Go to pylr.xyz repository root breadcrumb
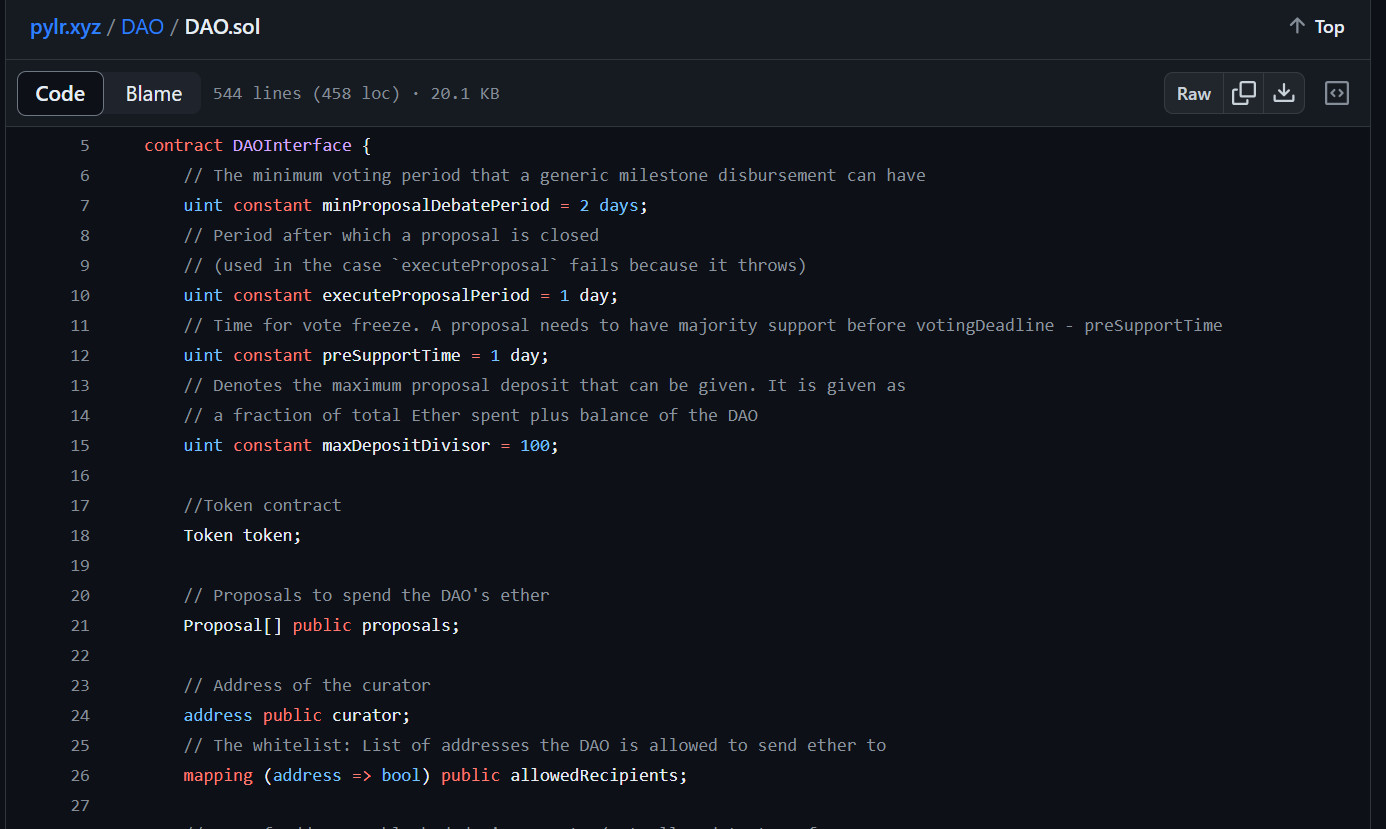 point(65,27)
